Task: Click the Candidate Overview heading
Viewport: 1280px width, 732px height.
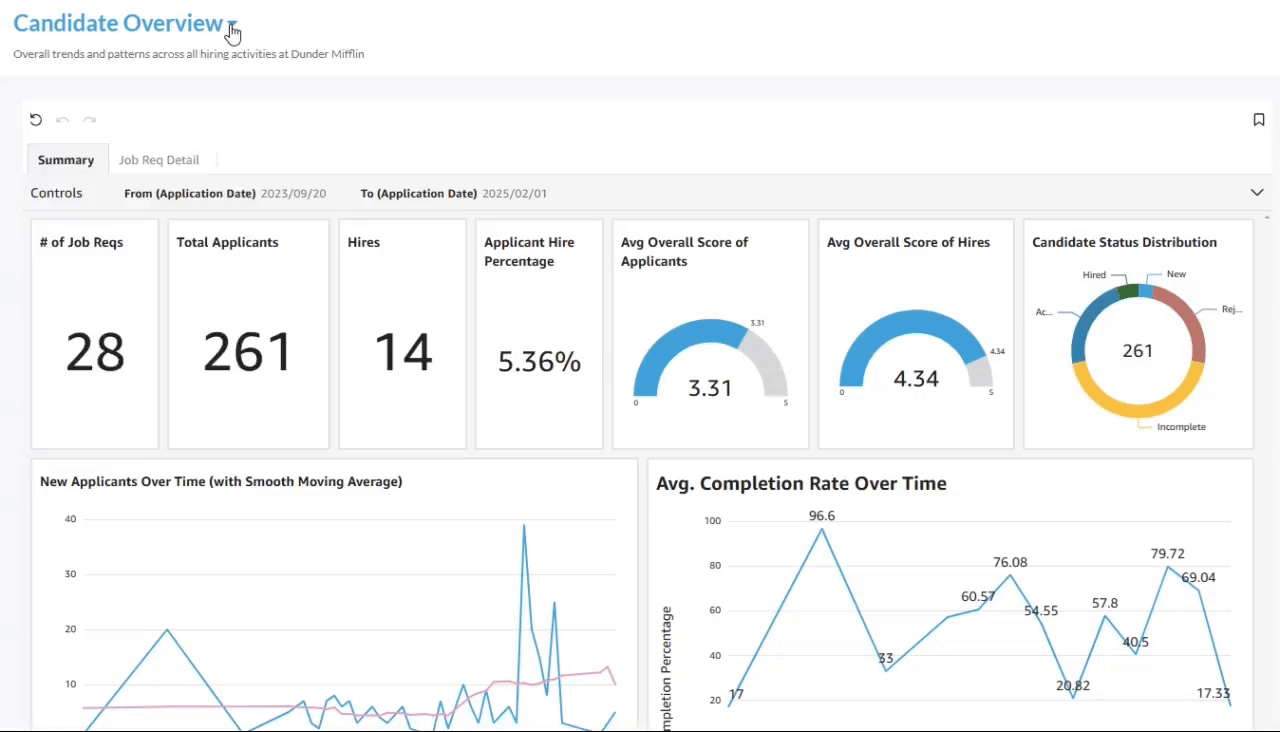Action: pos(118,23)
